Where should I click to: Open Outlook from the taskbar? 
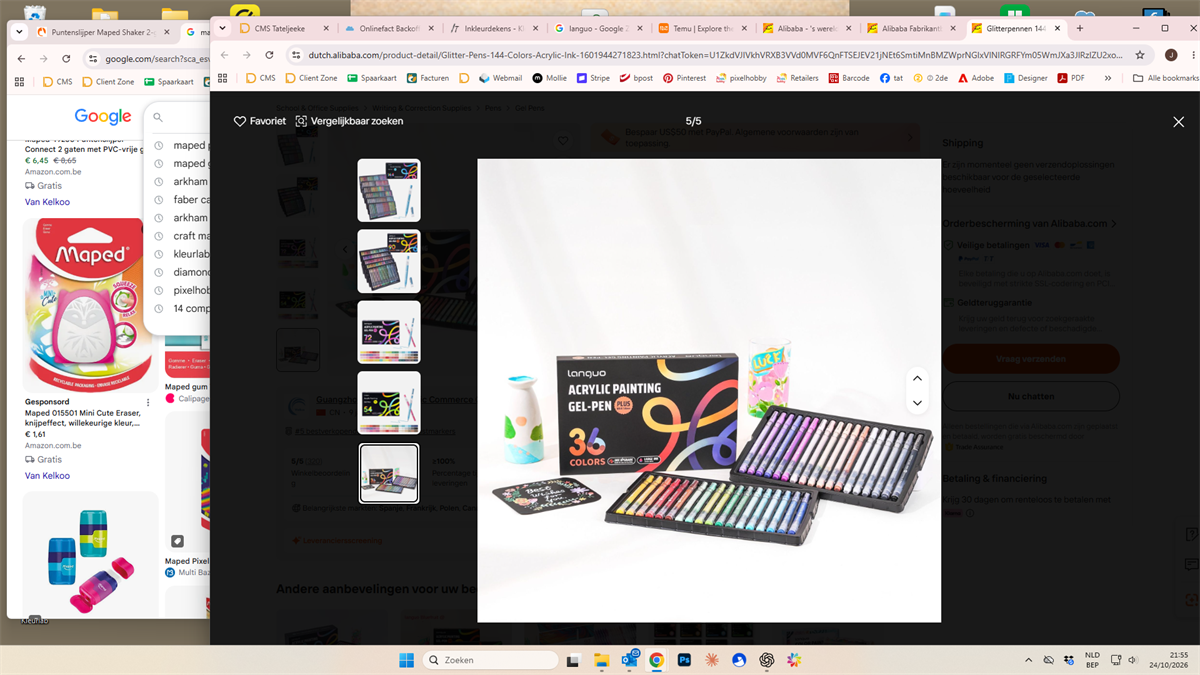click(630, 660)
